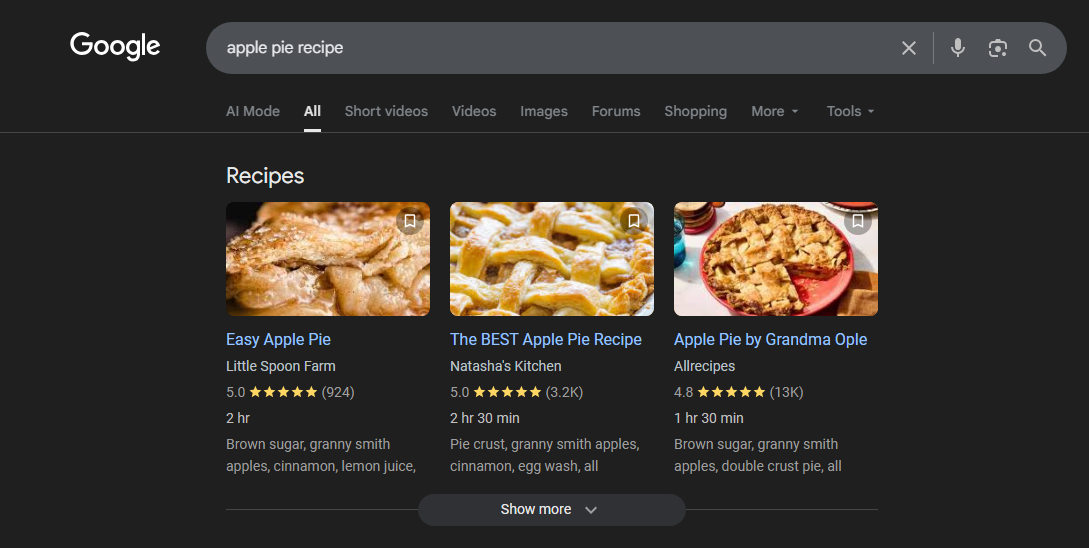This screenshot has height=548, width=1089.
Task: Click the magnifying glass search icon
Action: tap(1038, 48)
